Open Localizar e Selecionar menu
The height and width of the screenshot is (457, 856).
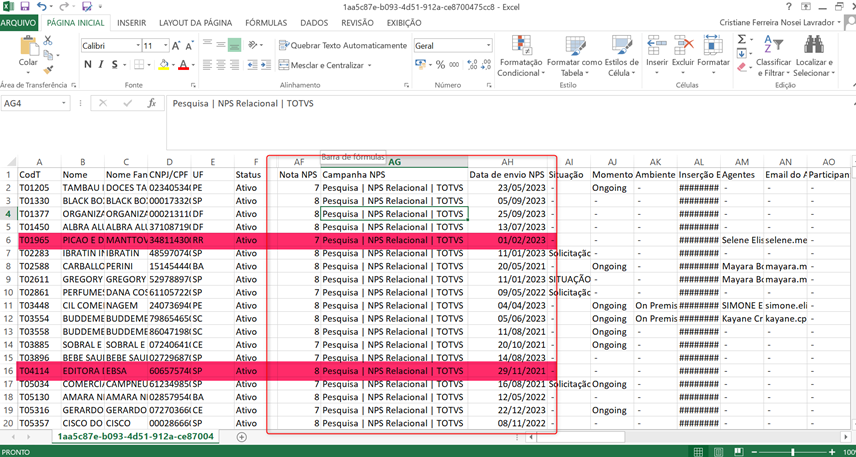click(814, 57)
